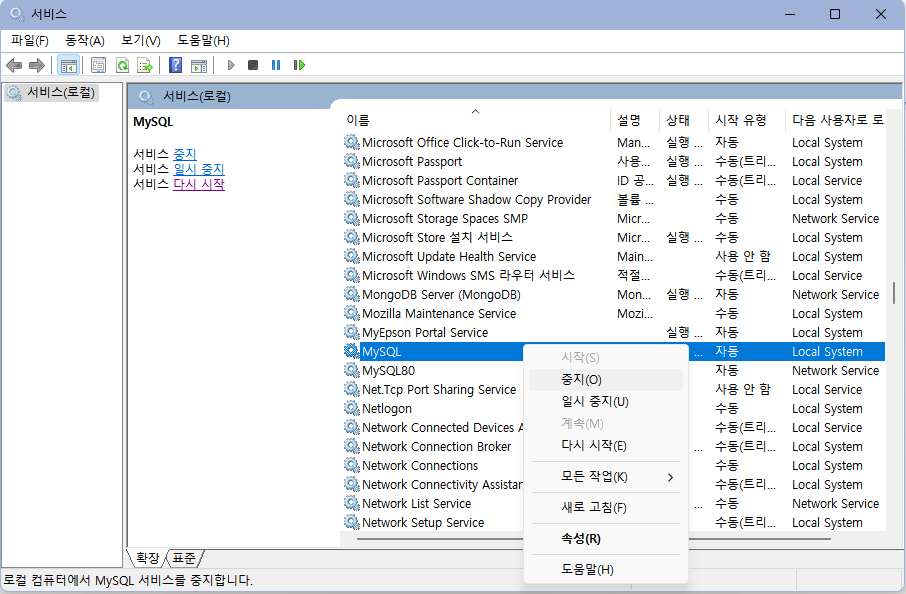Viewport: 906px width, 594px height.
Task: Expand the 모든 작업(K) submenu
Action: [606, 477]
